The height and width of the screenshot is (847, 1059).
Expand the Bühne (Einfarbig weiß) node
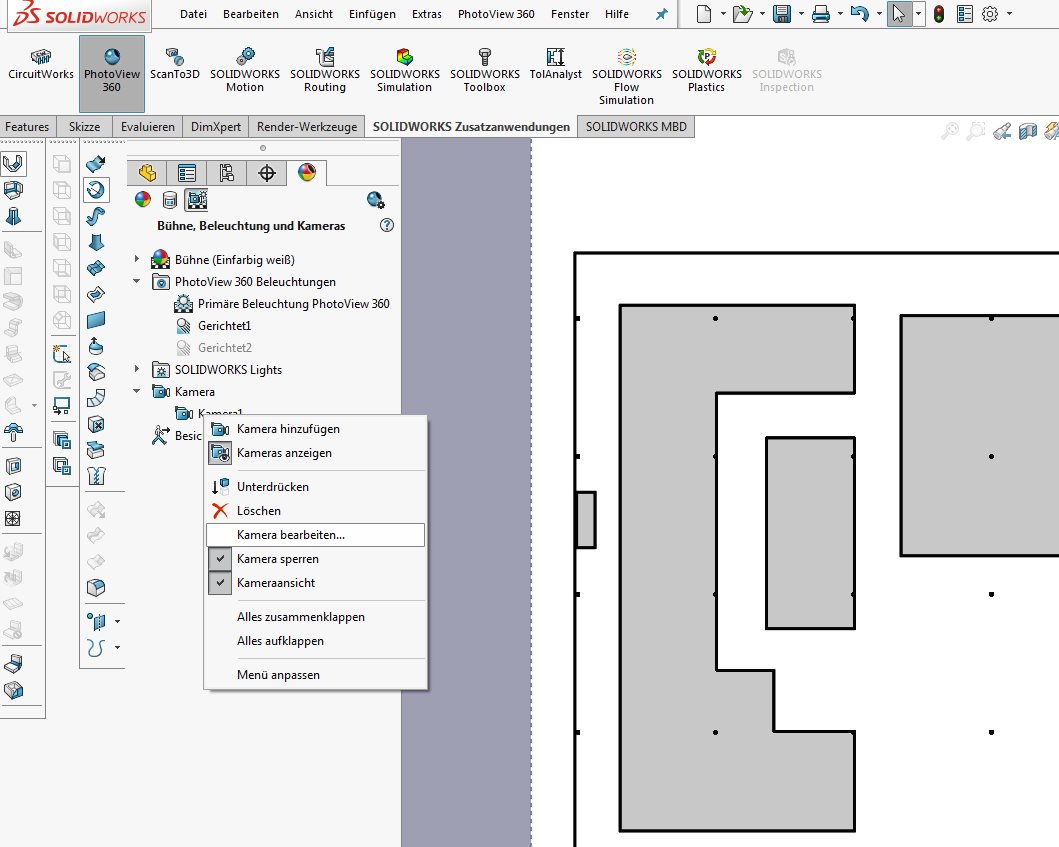(138, 260)
